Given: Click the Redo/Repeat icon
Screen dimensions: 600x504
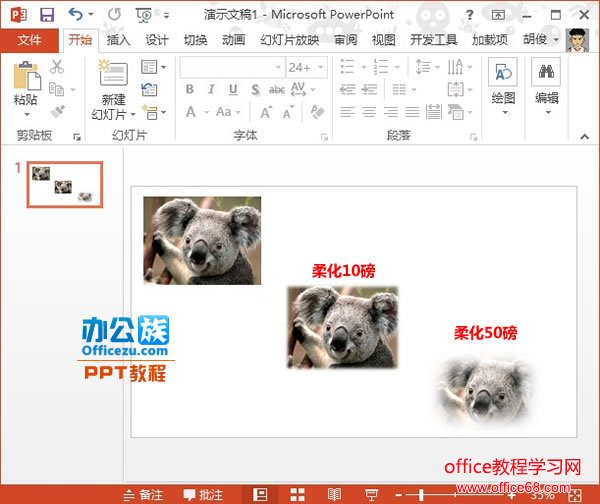Looking at the screenshot, I should [x=114, y=15].
